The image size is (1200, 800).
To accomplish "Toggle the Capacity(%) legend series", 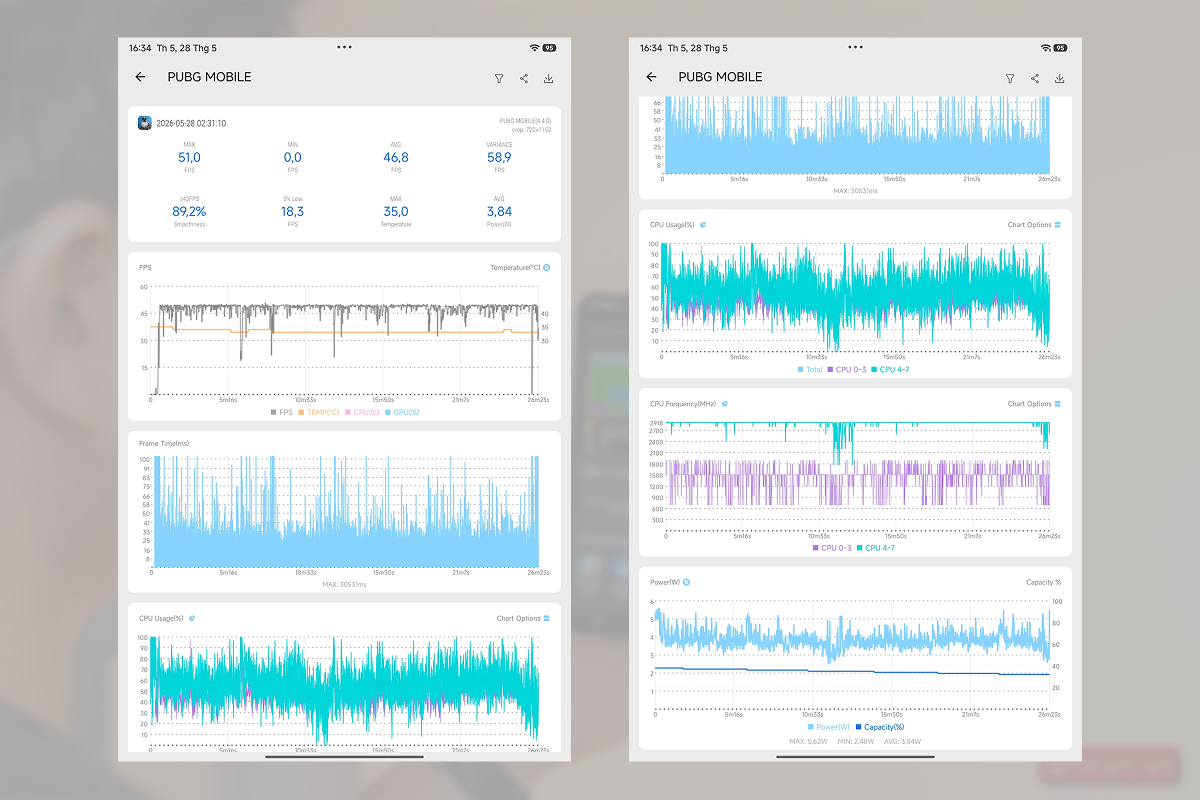I will (x=879, y=727).
